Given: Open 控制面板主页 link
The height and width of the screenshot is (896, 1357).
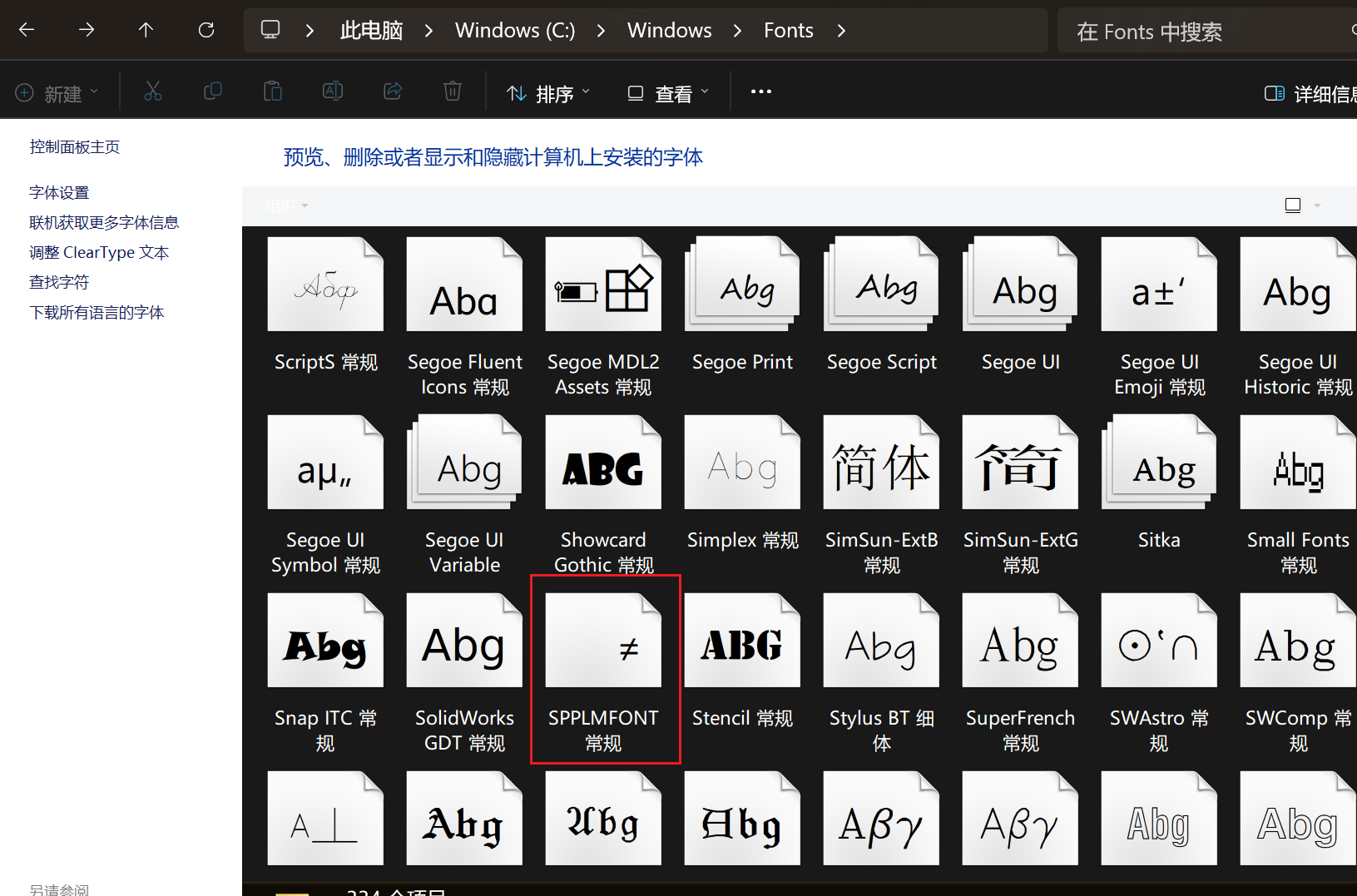Looking at the screenshot, I should (75, 147).
